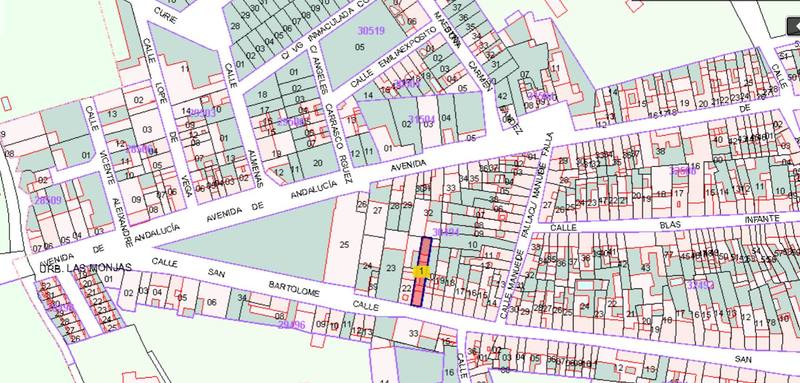Click the purple block number 30494

445,232
